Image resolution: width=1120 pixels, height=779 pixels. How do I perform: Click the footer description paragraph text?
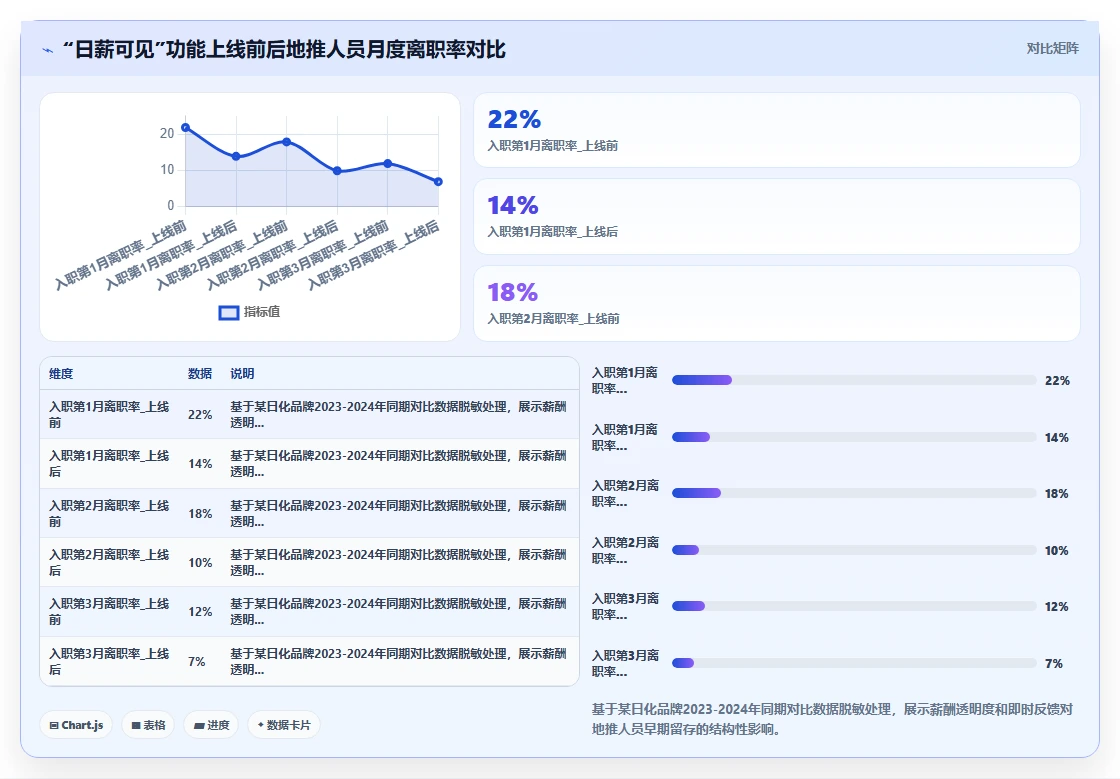click(832, 719)
